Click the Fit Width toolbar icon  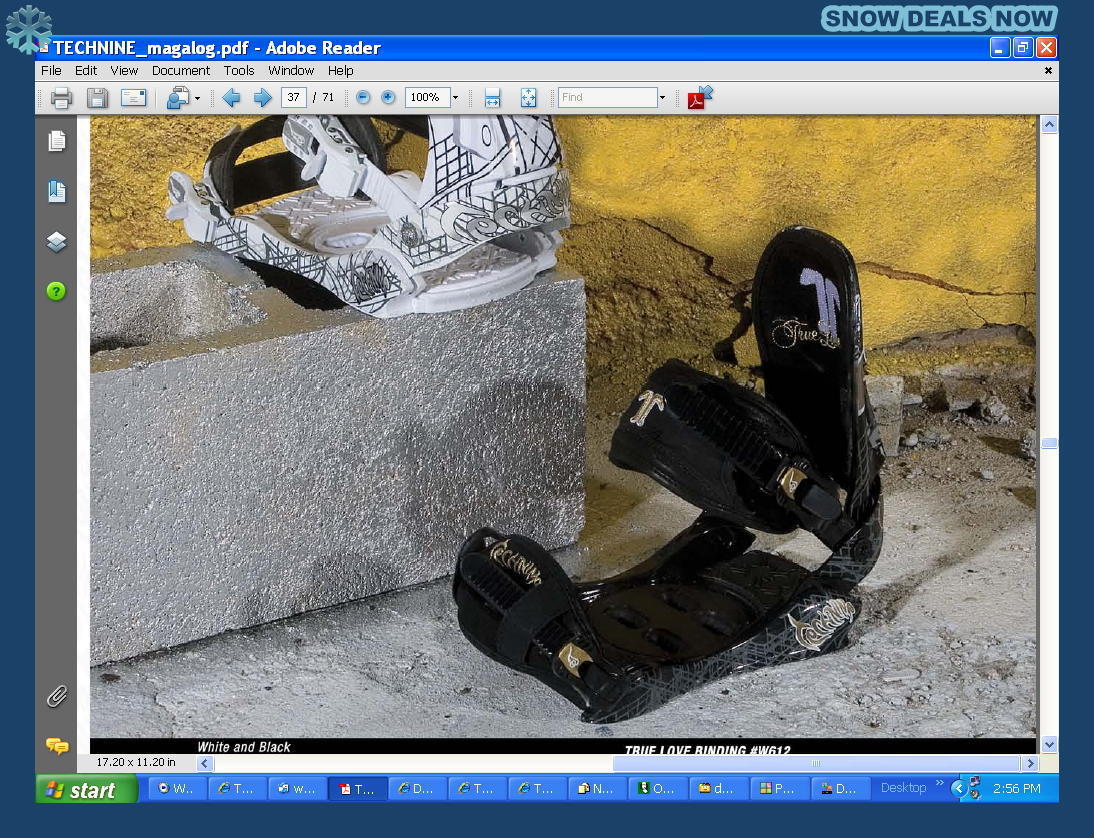493,98
